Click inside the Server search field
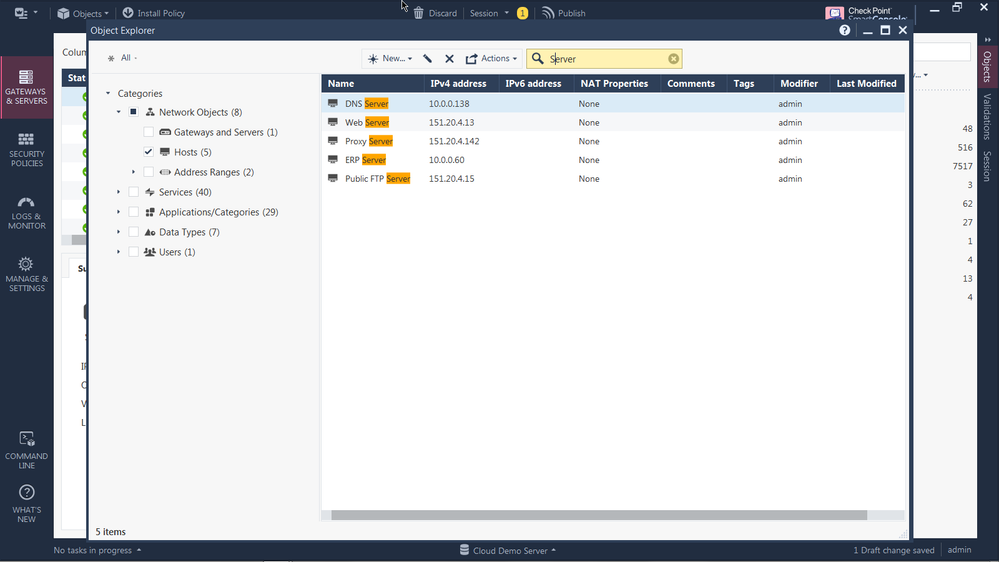 [605, 59]
